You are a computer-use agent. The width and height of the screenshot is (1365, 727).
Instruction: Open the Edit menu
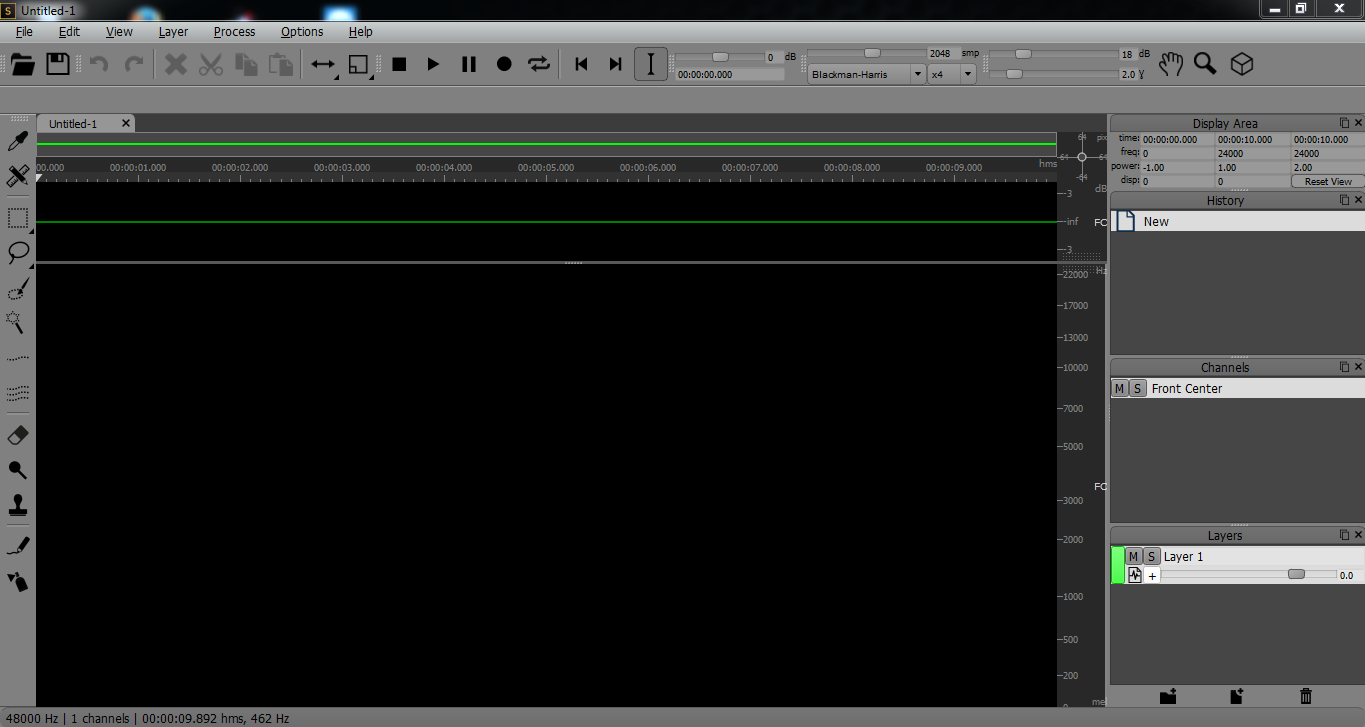point(69,31)
